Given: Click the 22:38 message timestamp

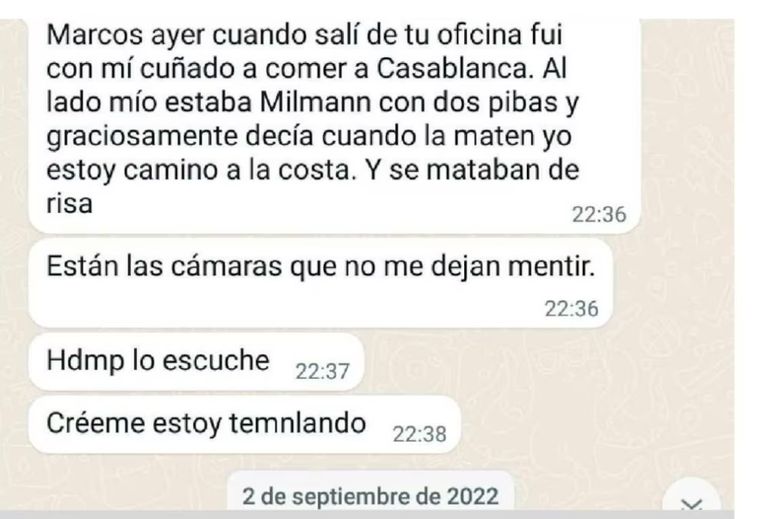Looking at the screenshot, I should [x=419, y=434].
